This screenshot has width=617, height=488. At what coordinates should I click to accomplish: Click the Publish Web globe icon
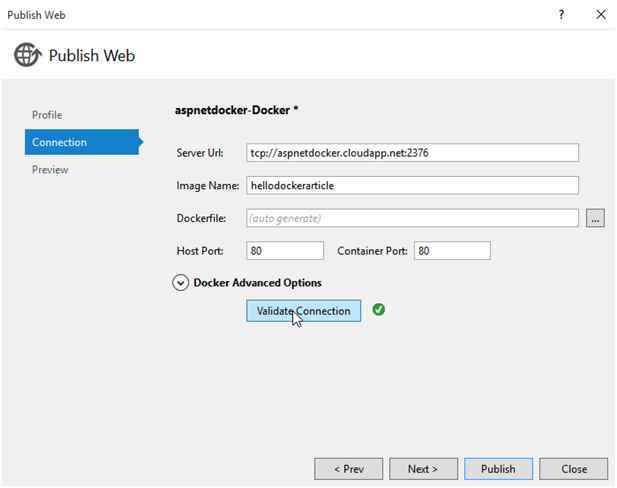pos(27,56)
